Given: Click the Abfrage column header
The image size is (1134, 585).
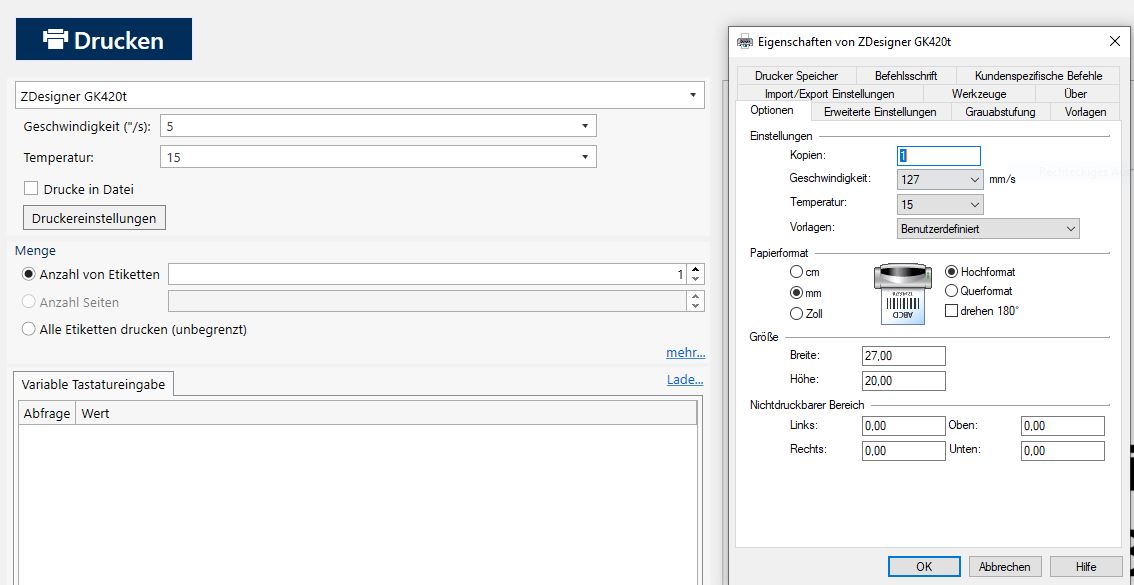Looking at the screenshot, I should click(47, 414).
